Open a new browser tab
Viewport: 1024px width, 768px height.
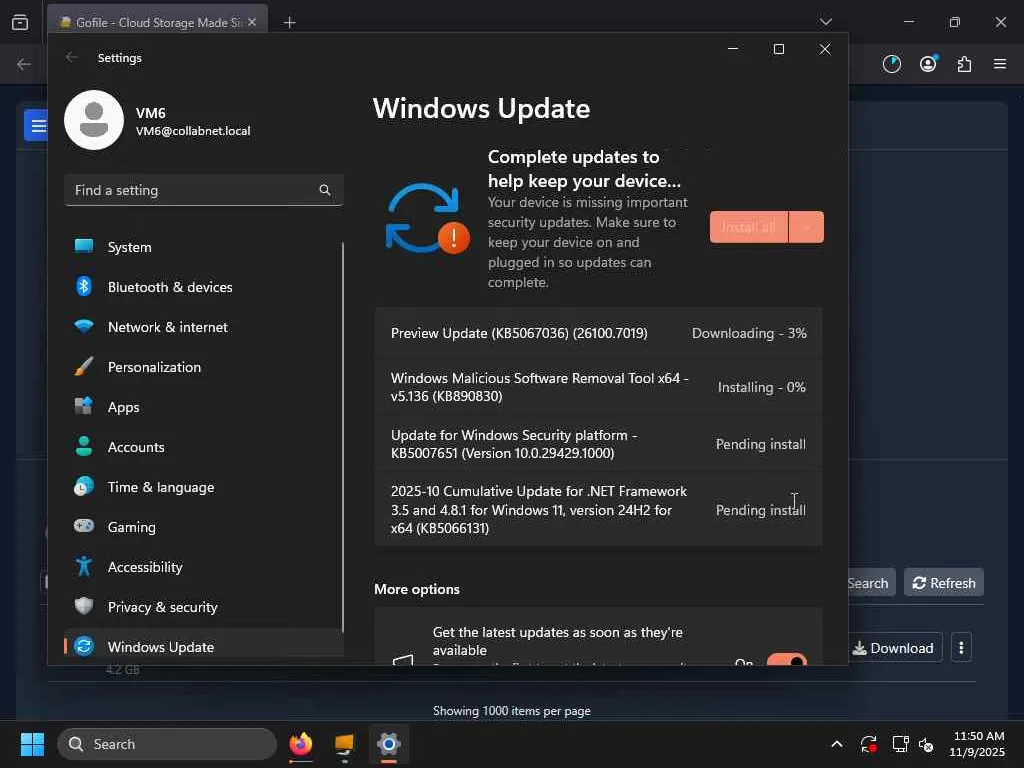click(289, 22)
